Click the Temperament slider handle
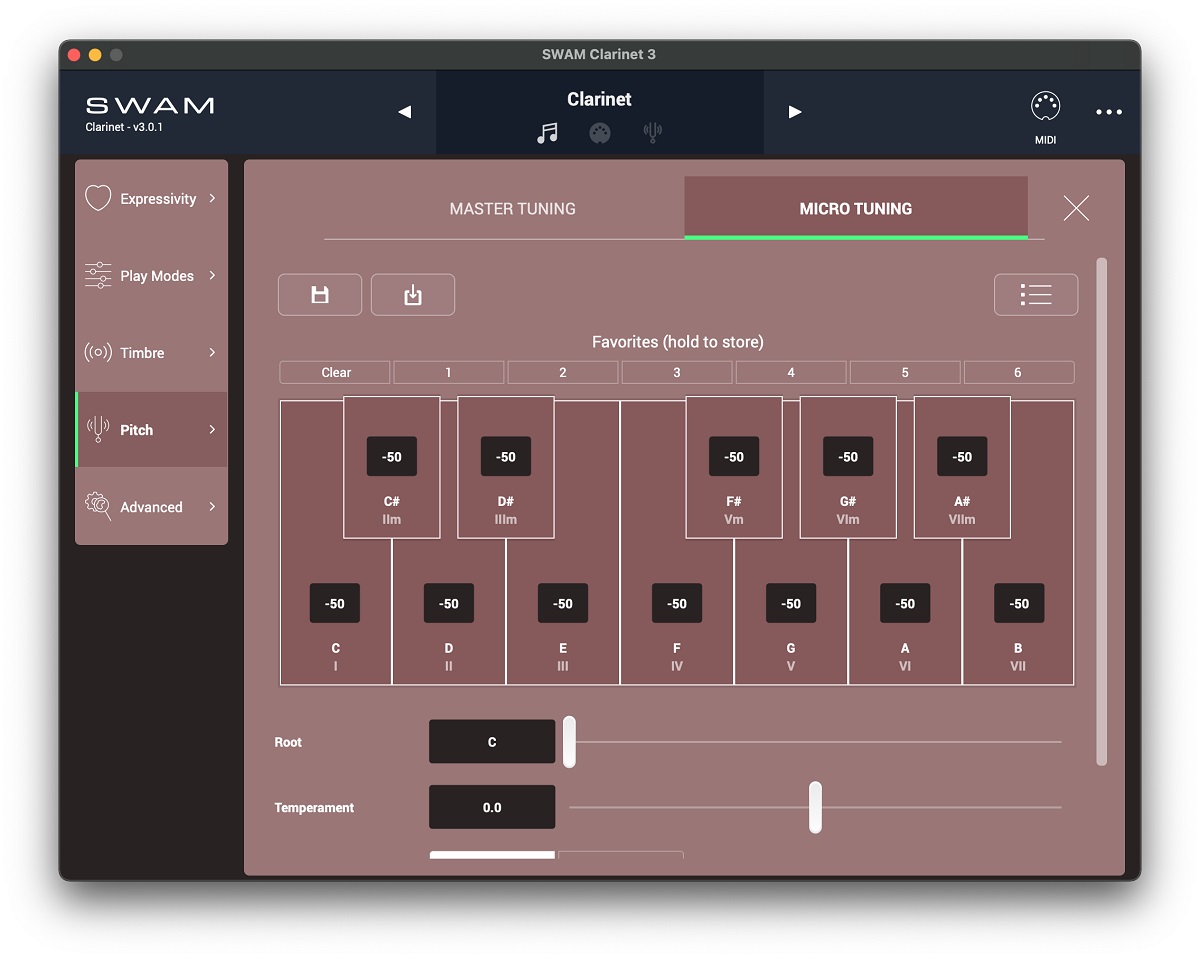The image size is (1200, 959). [x=815, y=807]
